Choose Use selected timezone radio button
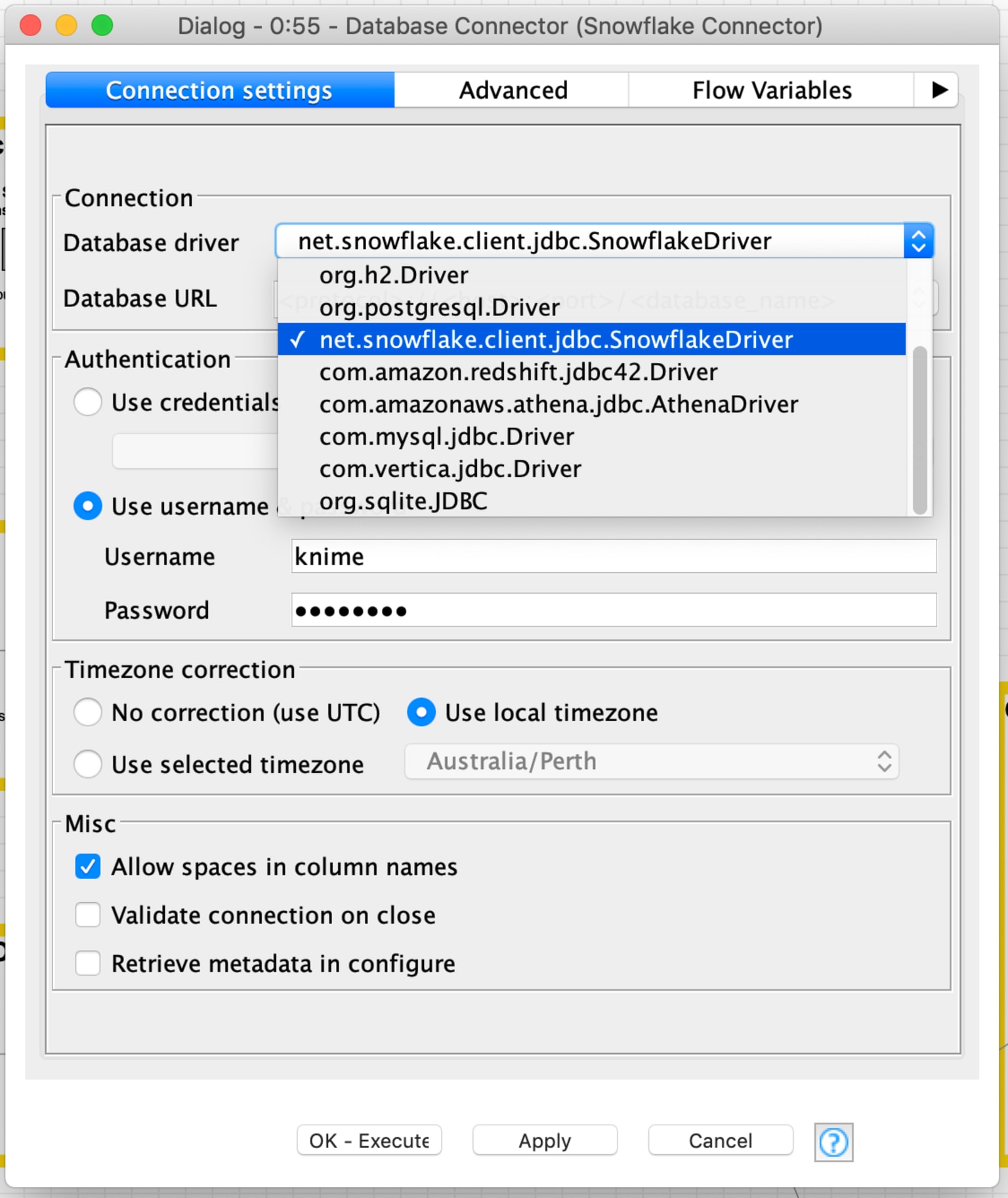 [88, 764]
